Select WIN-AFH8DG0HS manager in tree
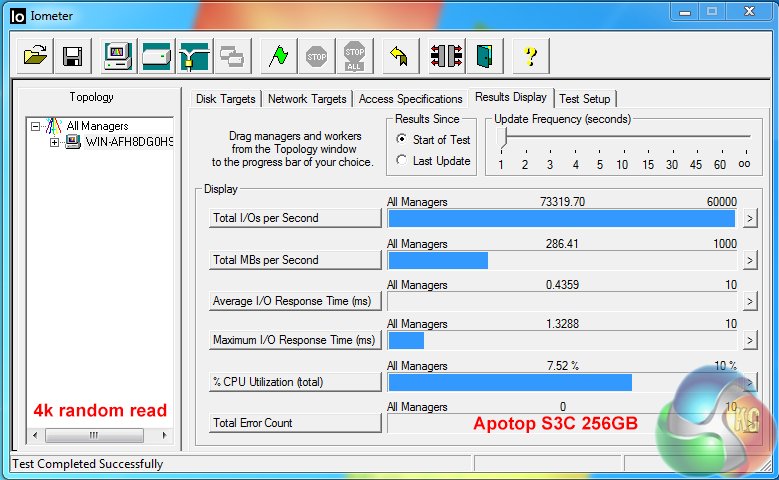779x480 pixels. 129,142
